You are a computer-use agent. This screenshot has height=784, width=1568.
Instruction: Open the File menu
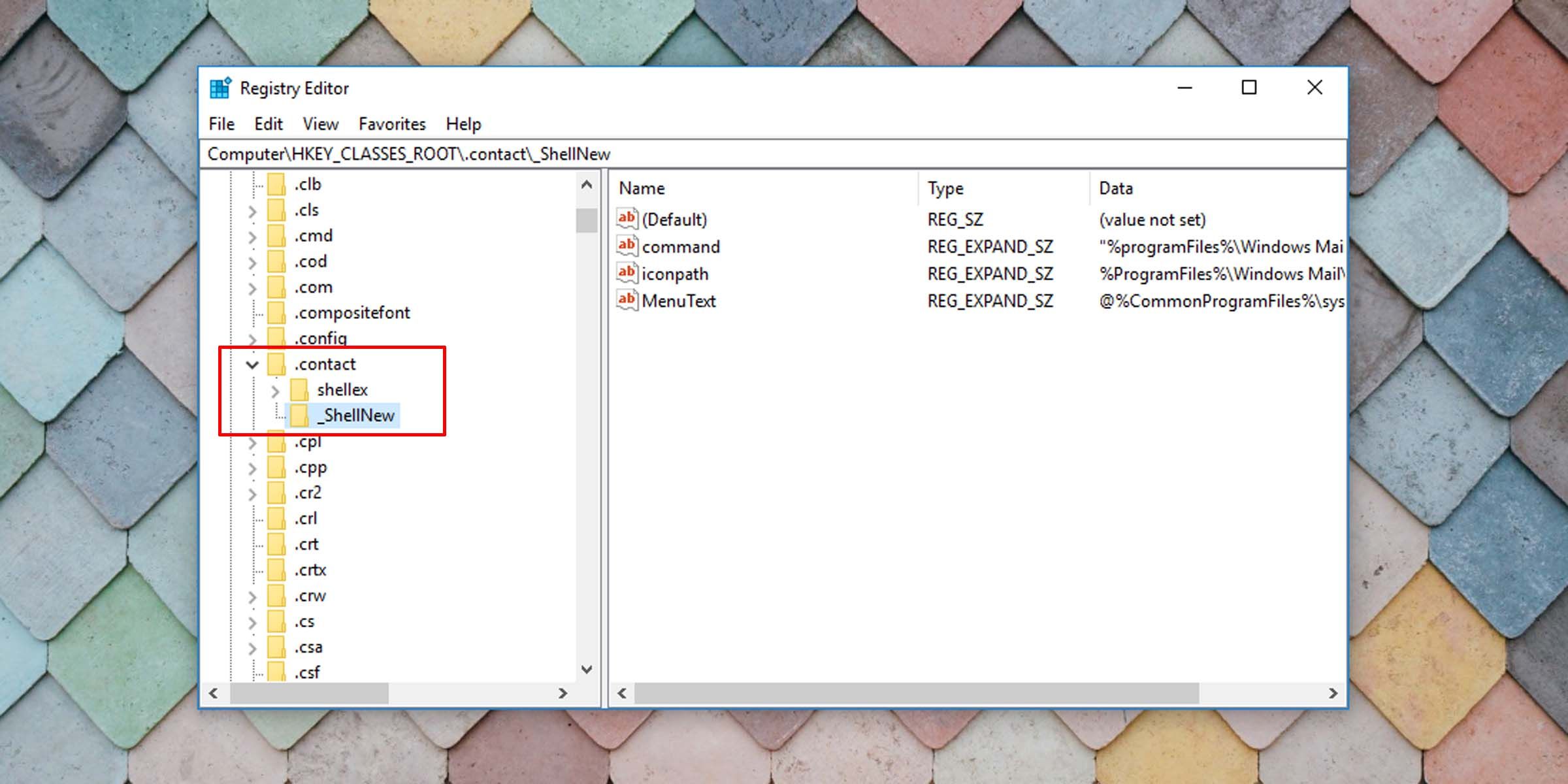click(x=221, y=123)
